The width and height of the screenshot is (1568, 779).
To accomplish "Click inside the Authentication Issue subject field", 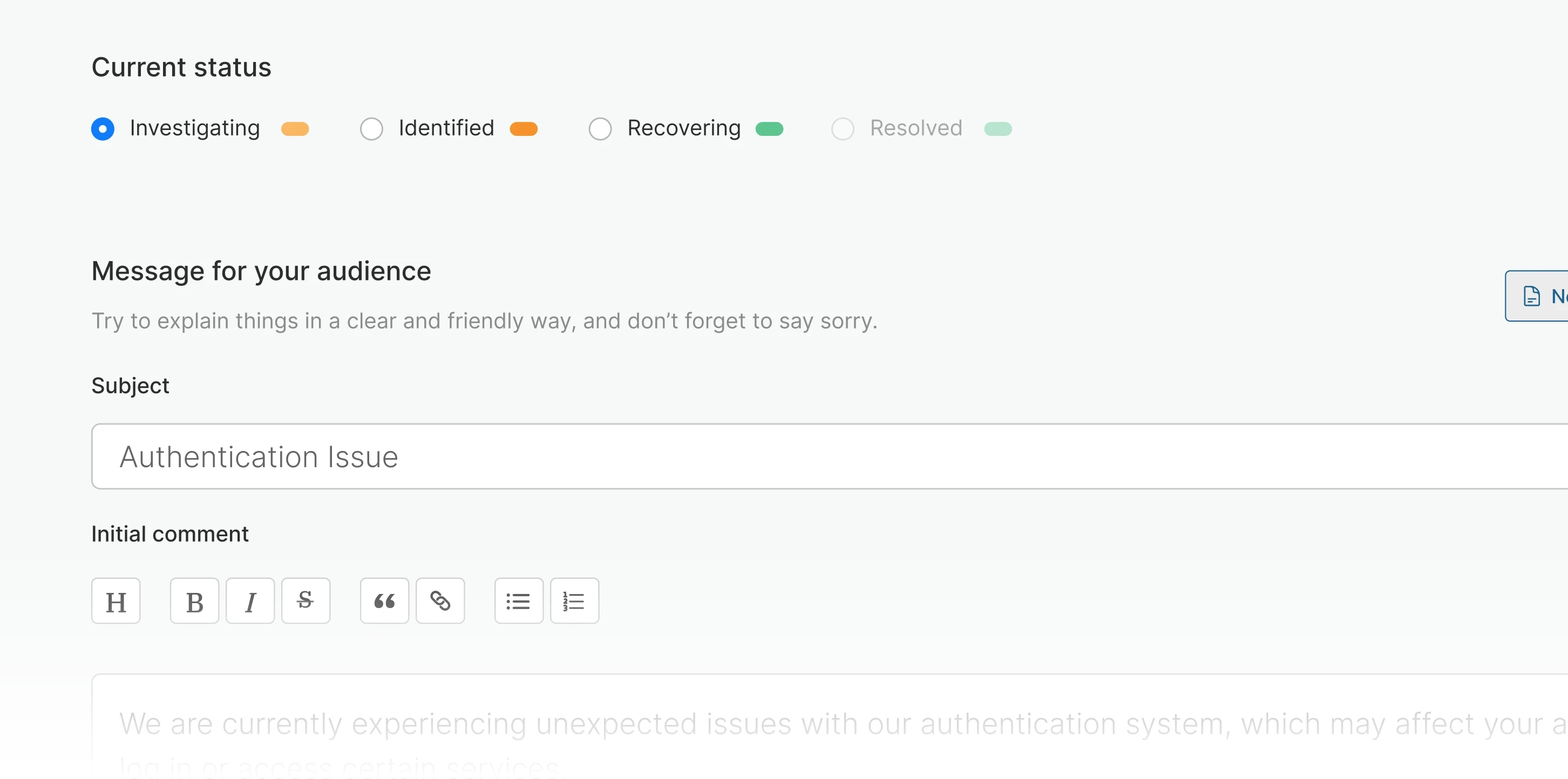I will (x=609, y=456).
